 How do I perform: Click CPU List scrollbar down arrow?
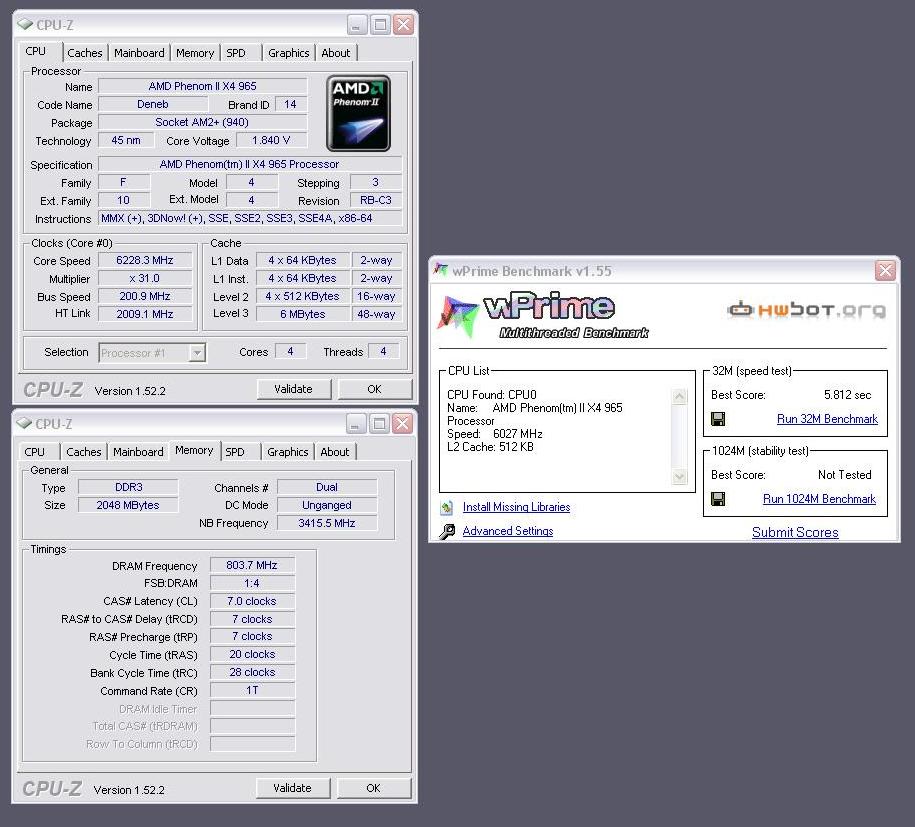point(679,477)
